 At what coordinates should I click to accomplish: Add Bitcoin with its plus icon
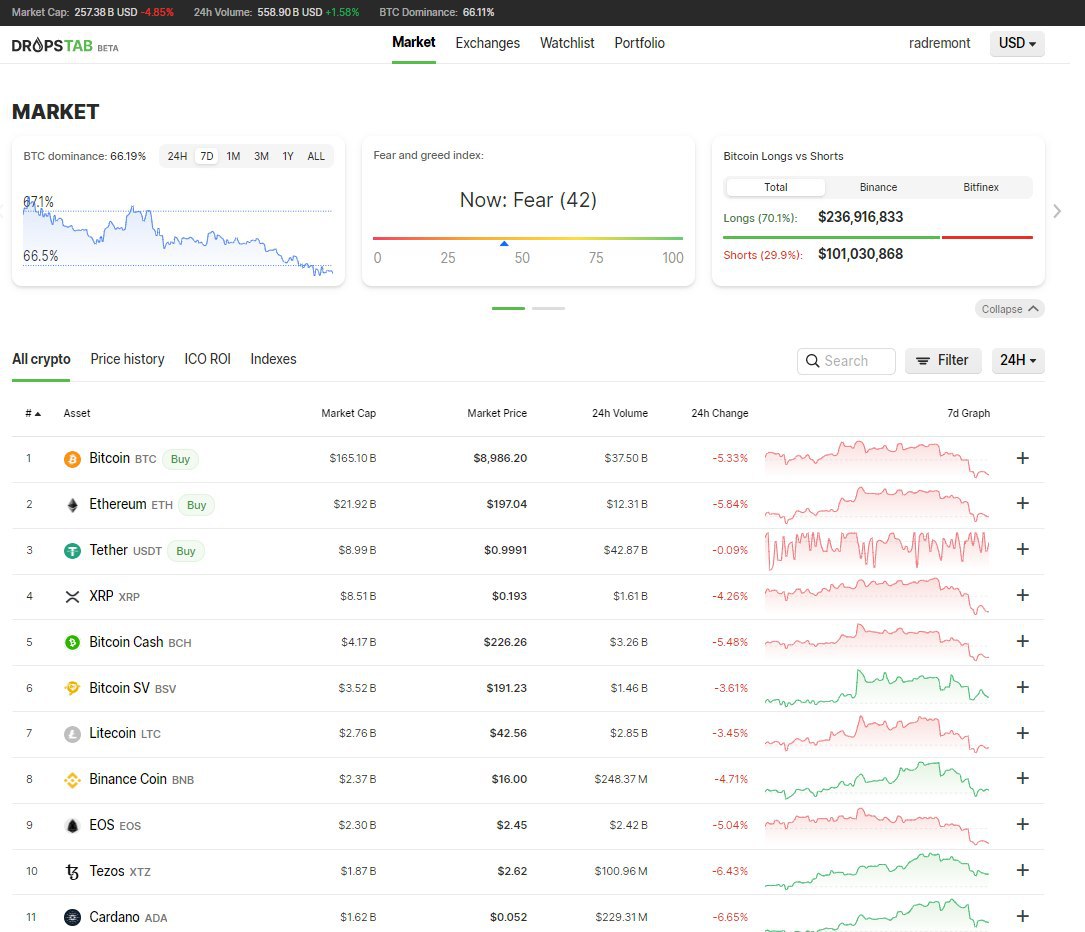point(1022,458)
